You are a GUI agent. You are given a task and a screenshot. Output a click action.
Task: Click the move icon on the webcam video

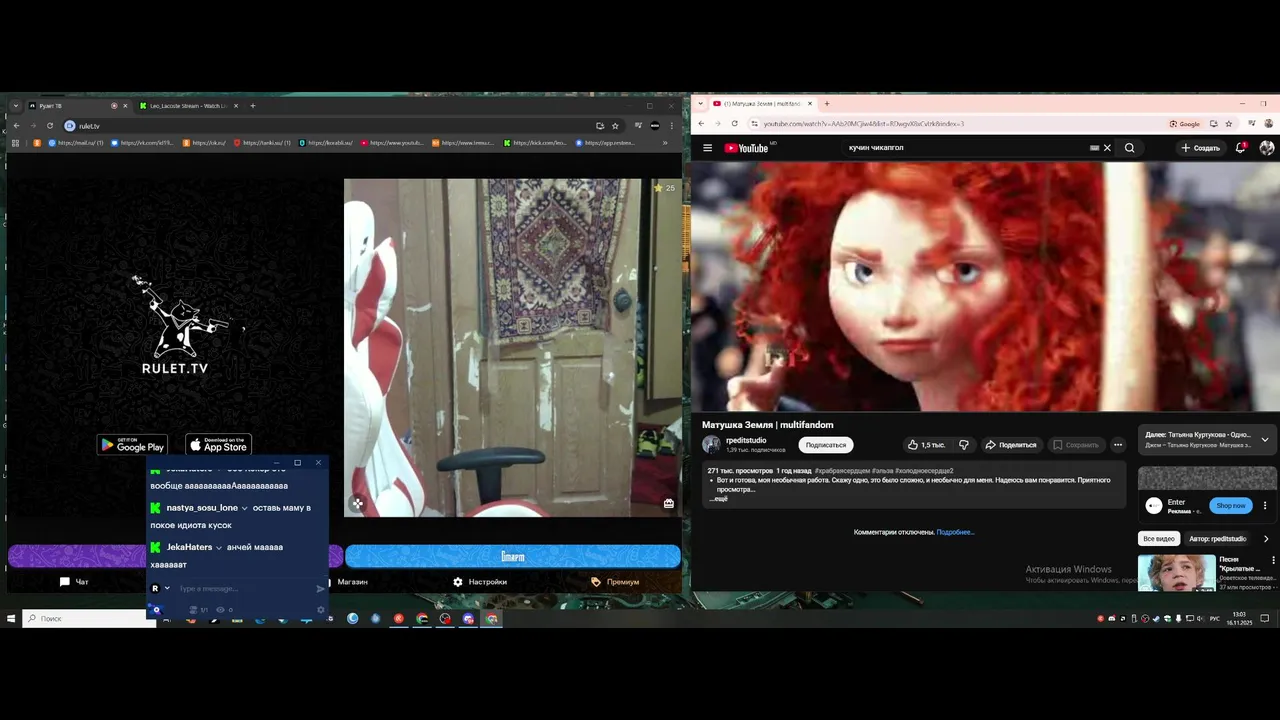(358, 504)
